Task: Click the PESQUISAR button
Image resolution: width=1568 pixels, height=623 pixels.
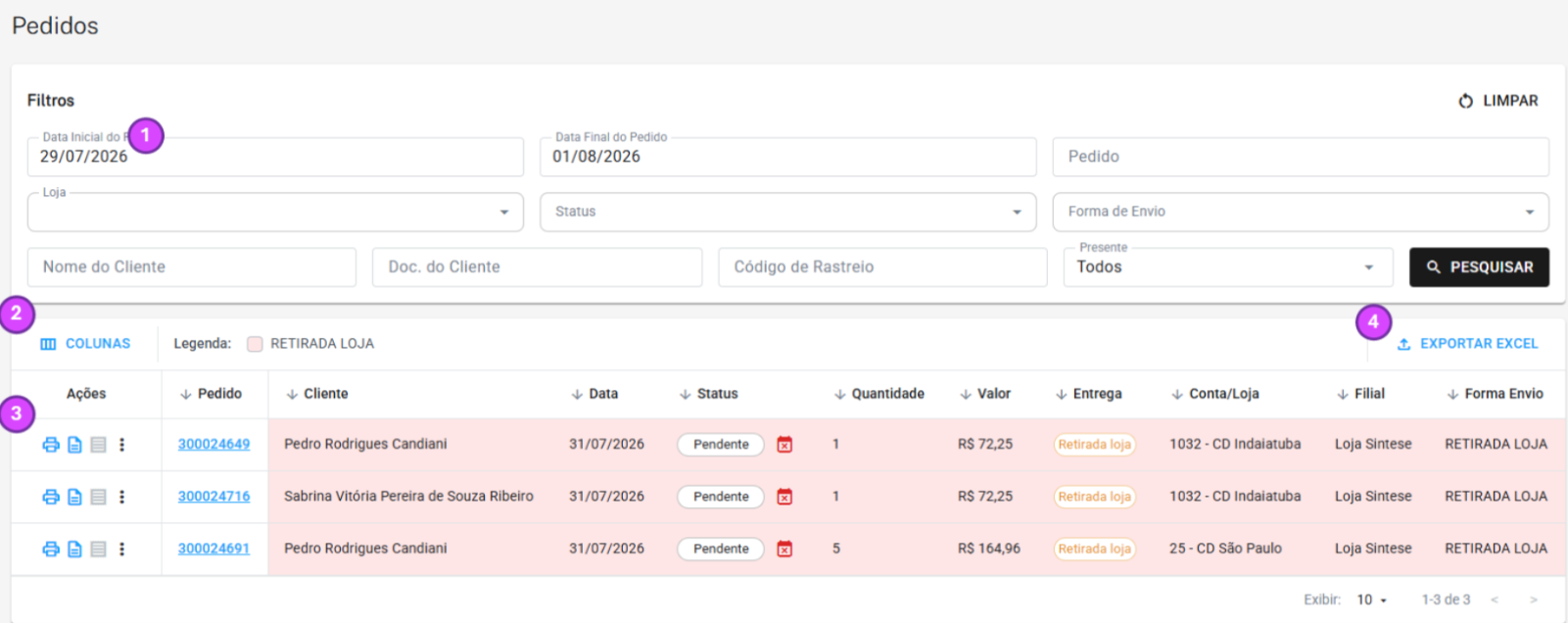Action: 1479,267
